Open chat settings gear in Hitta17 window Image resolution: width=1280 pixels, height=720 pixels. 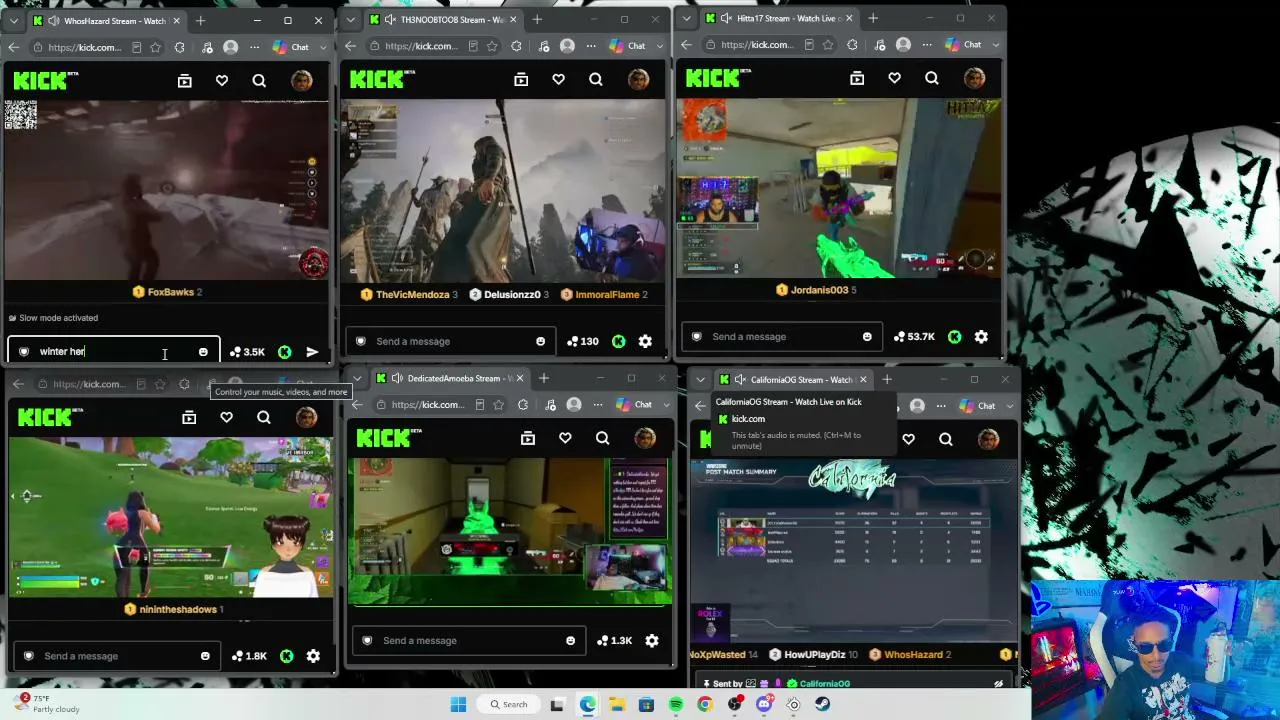(981, 337)
